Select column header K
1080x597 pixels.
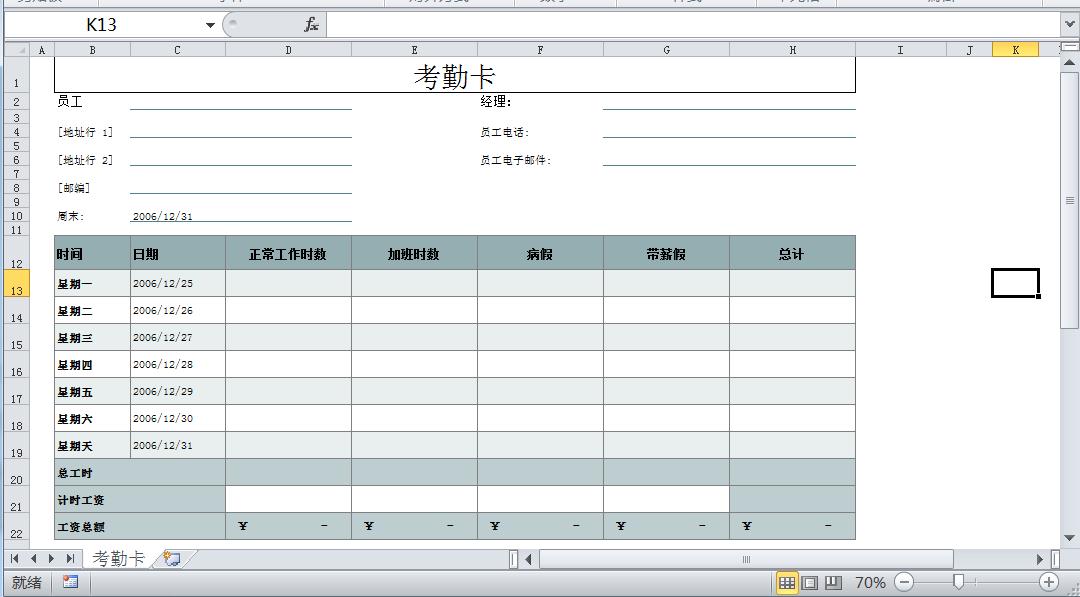pyautogui.click(x=1016, y=48)
